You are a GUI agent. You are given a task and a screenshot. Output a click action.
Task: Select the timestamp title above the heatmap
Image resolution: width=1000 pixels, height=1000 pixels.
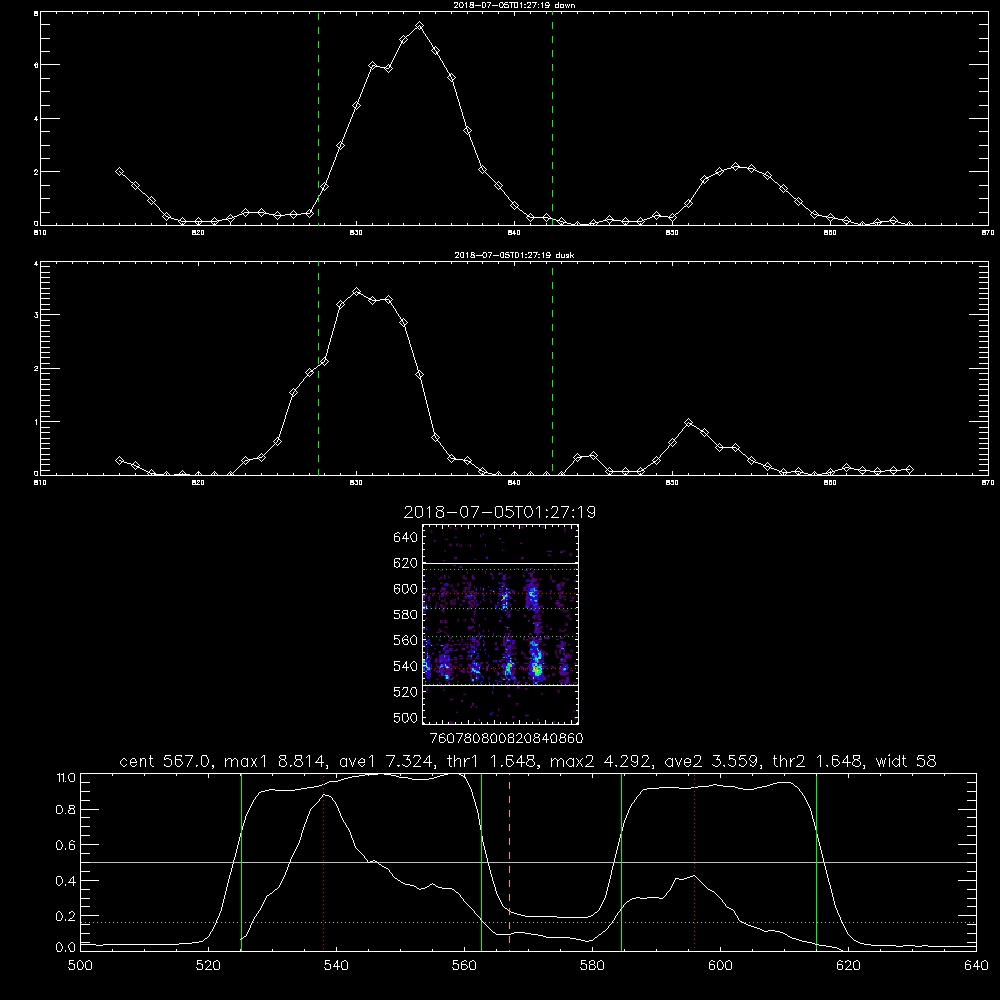pos(499,512)
